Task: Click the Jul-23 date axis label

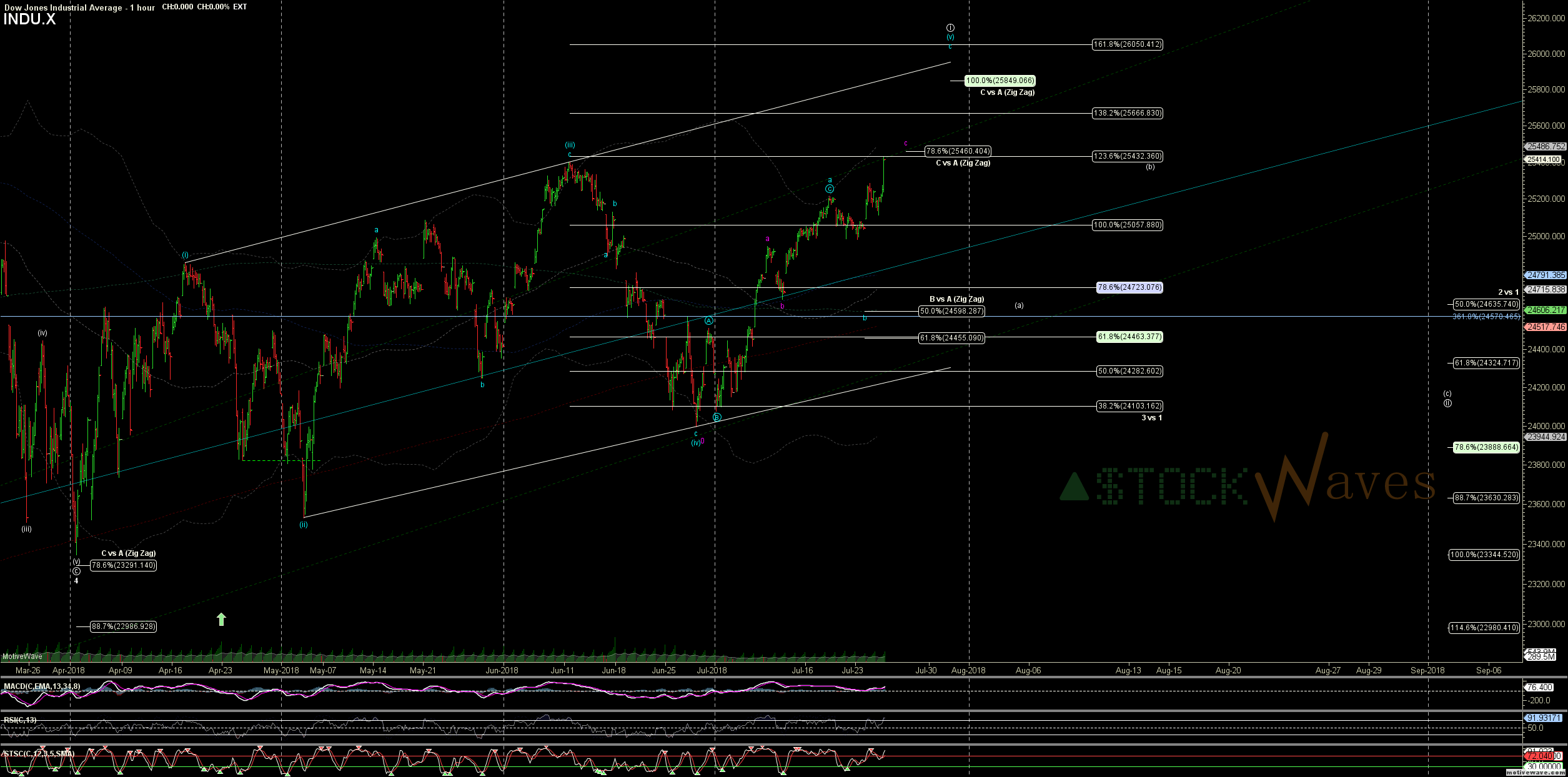Action: click(x=852, y=671)
